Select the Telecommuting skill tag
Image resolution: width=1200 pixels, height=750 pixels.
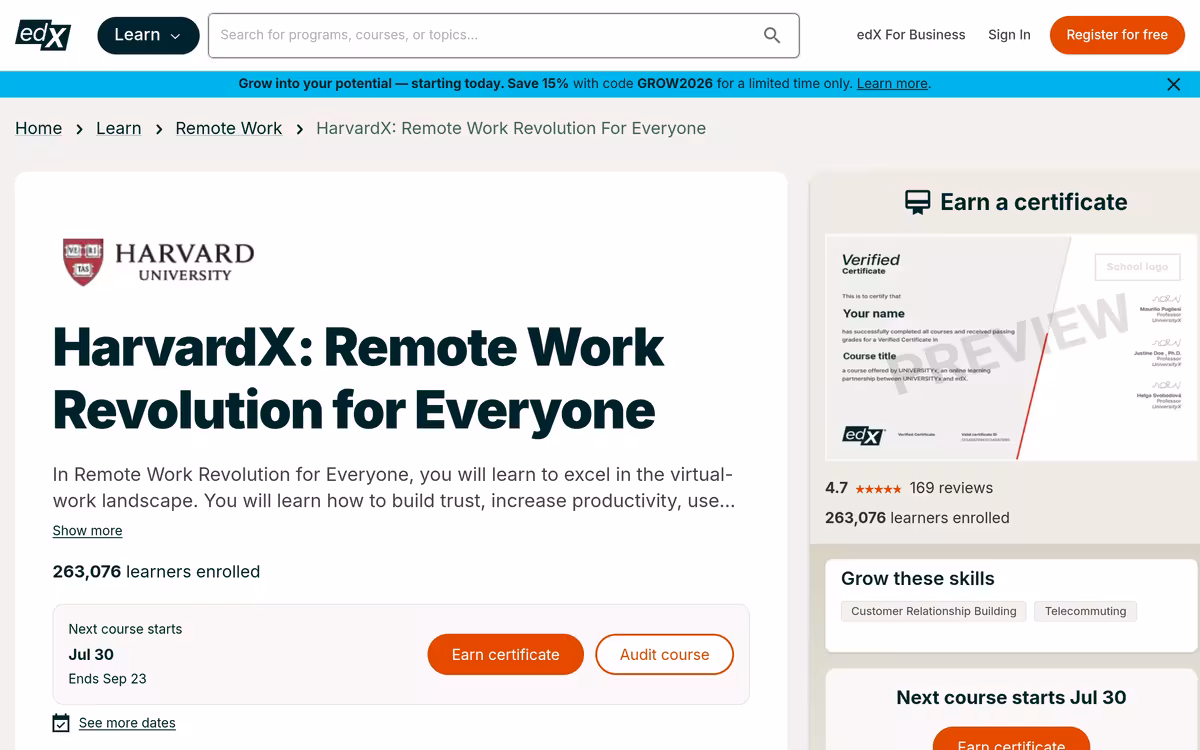pyautogui.click(x=1085, y=611)
